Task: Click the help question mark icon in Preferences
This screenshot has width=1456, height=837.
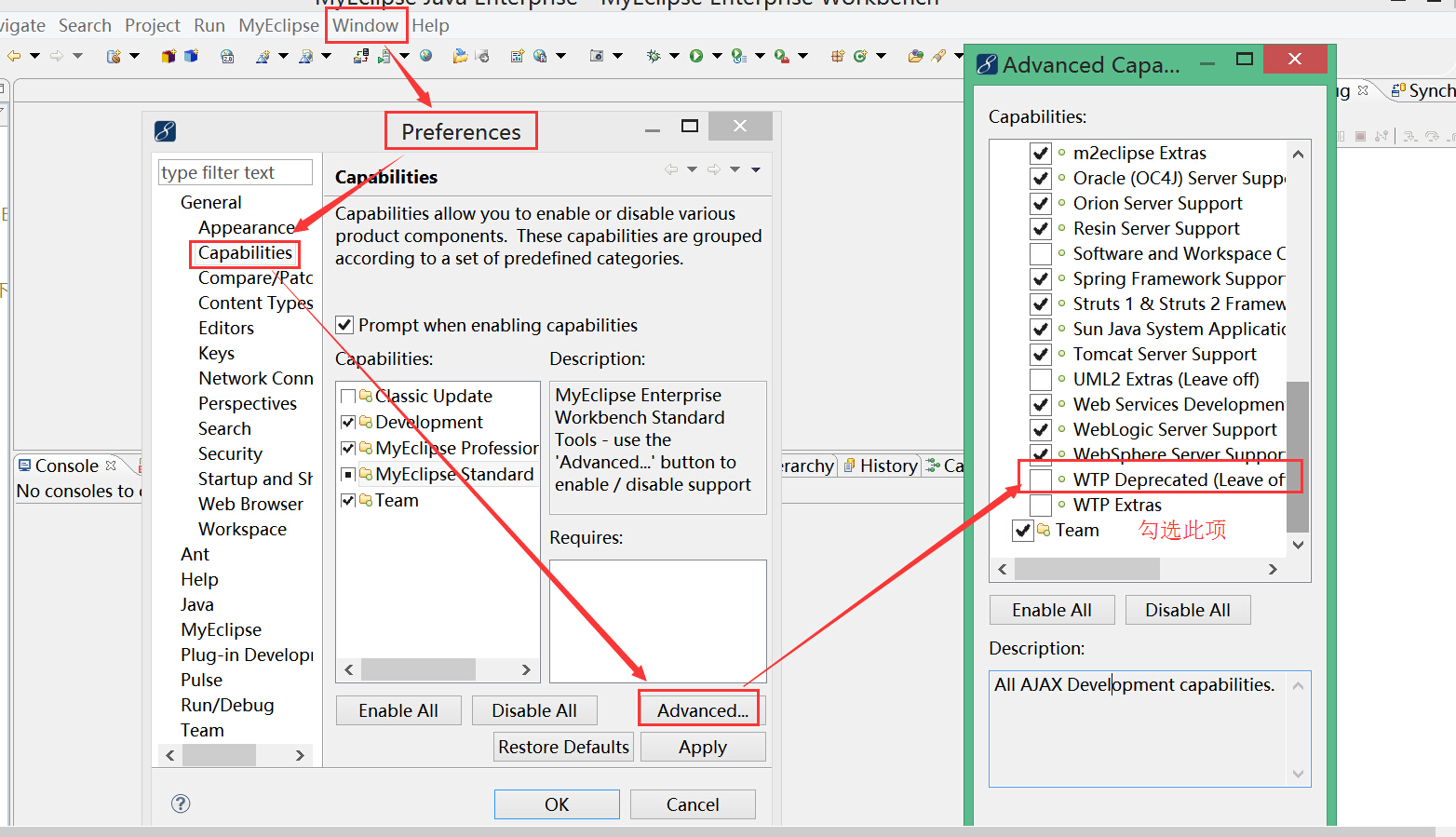Action: coord(182,803)
